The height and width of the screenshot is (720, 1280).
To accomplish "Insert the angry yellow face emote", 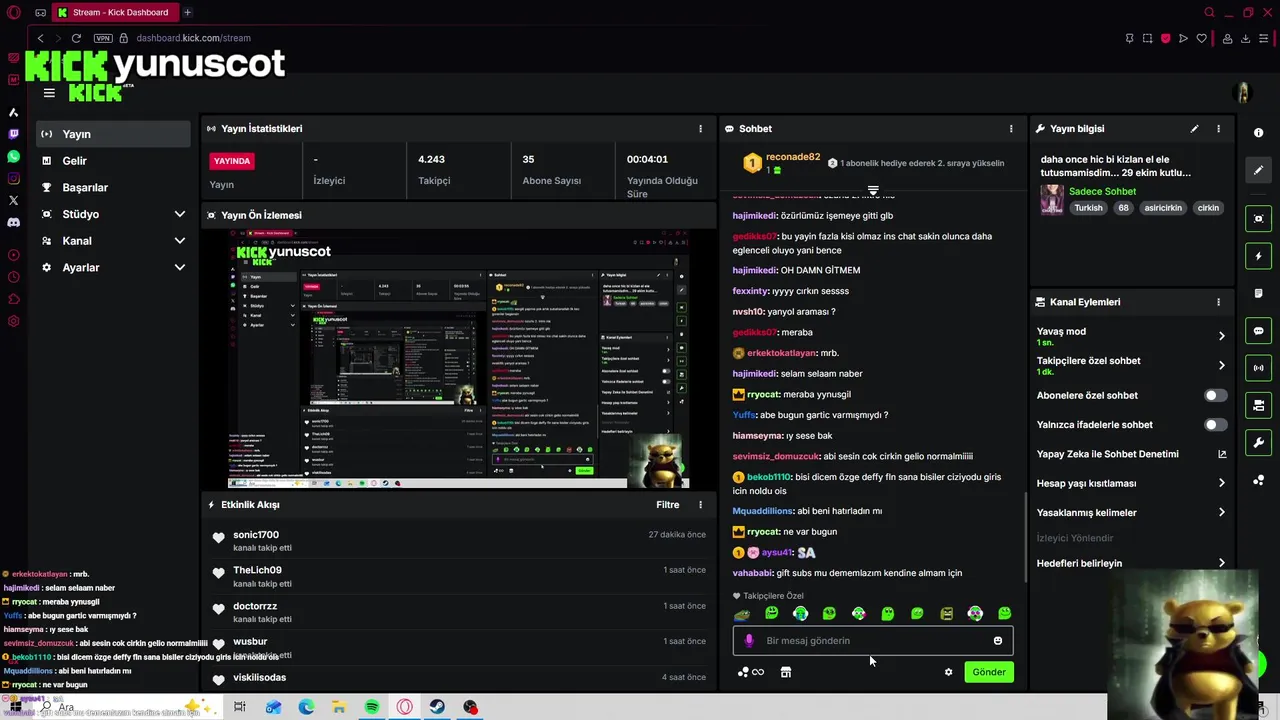I will click(946, 614).
